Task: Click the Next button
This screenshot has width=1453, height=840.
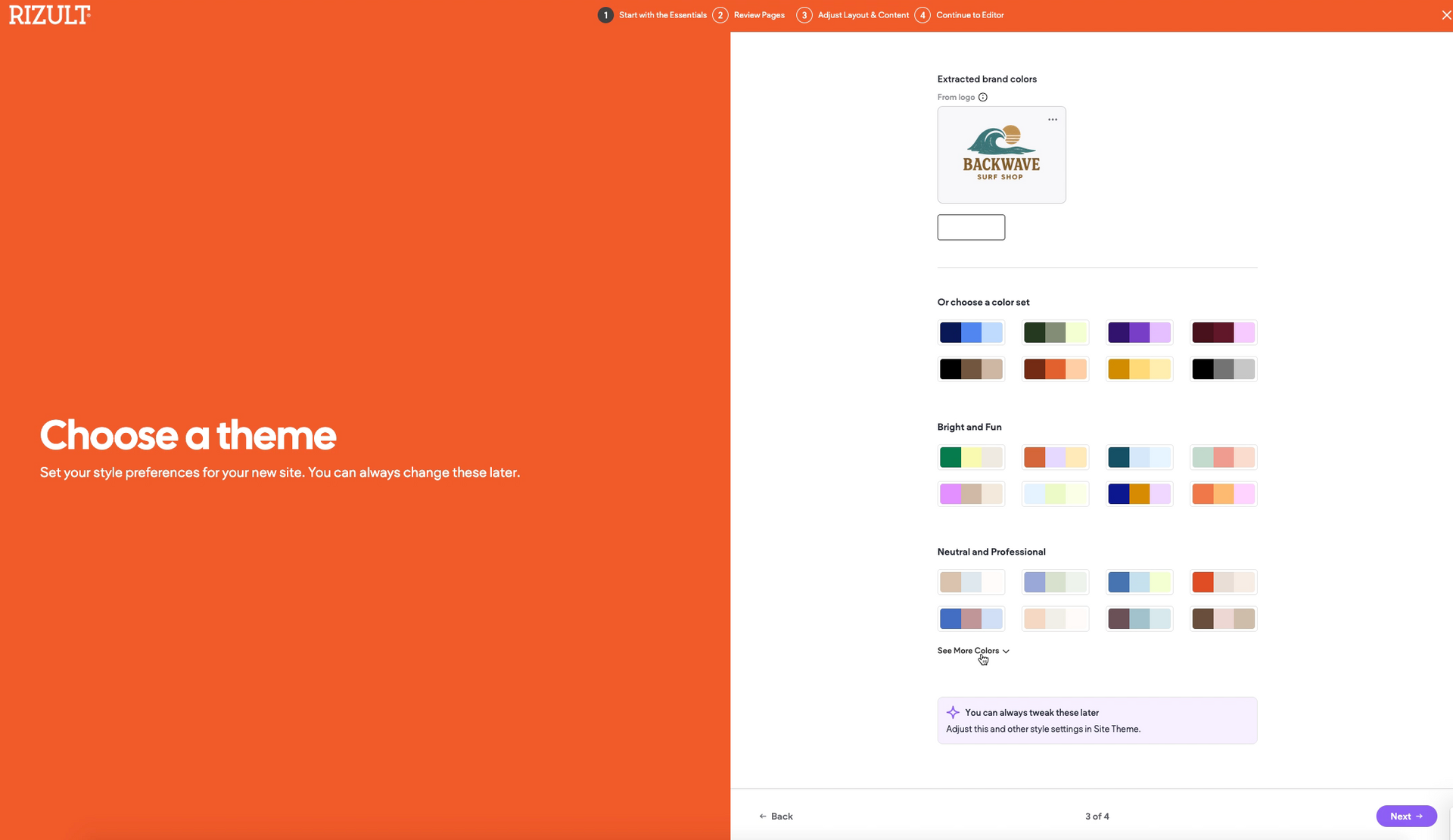Action: click(x=1405, y=816)
